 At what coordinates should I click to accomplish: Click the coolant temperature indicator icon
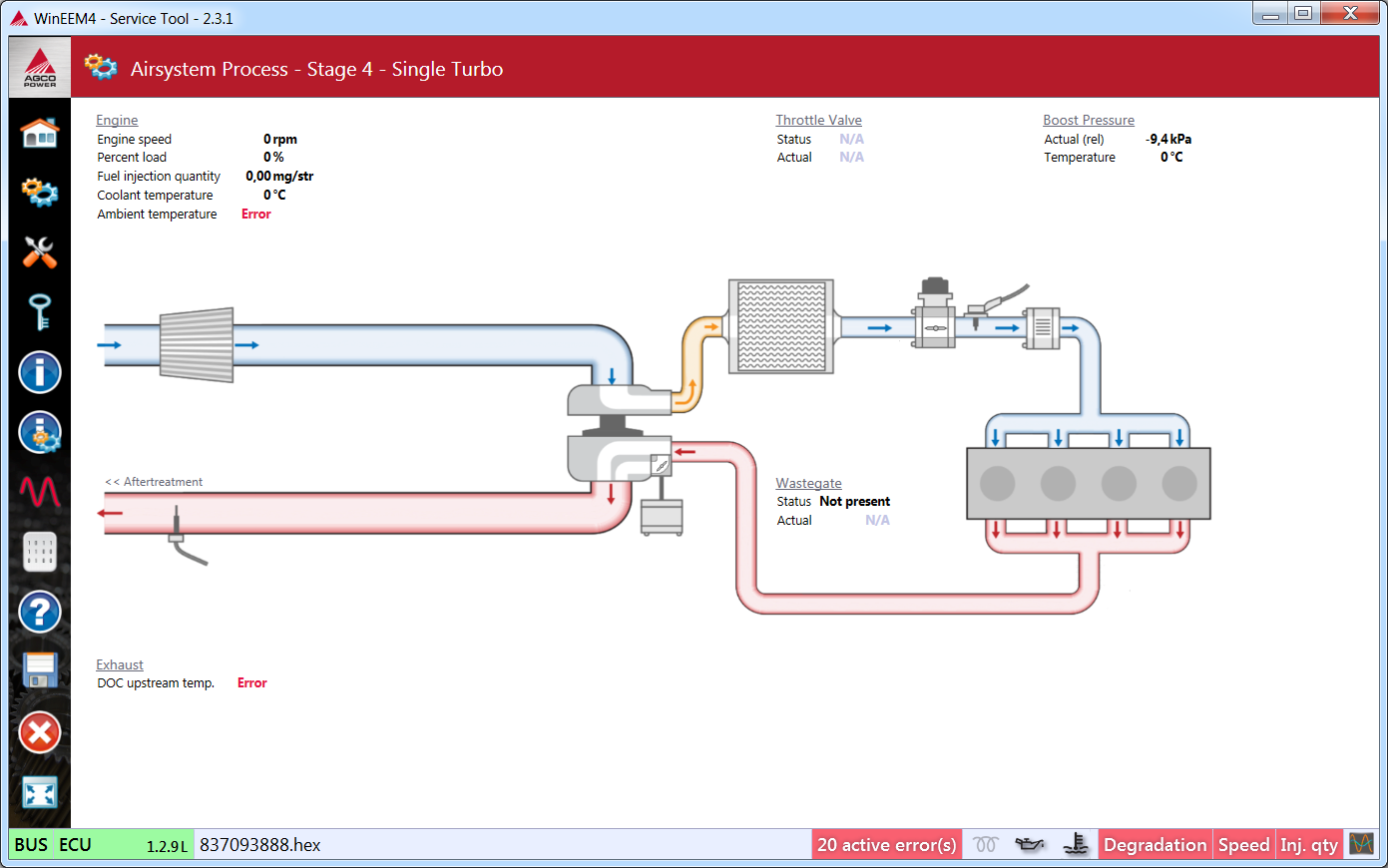click(x=1076, y=845)
